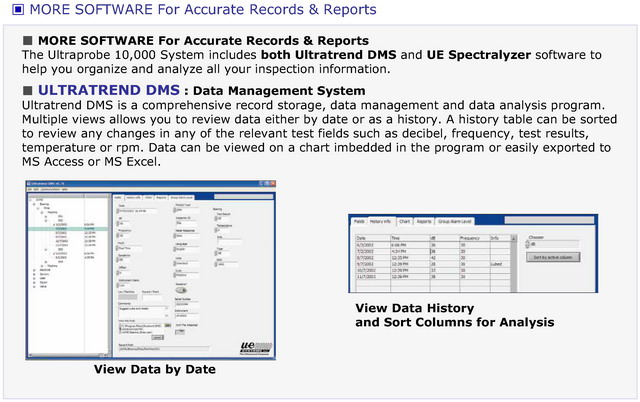The width and height of the screenshot is (640, 402).
Task: Select the Fields tab in the history screenshot
Action: [x=359, y=221]
